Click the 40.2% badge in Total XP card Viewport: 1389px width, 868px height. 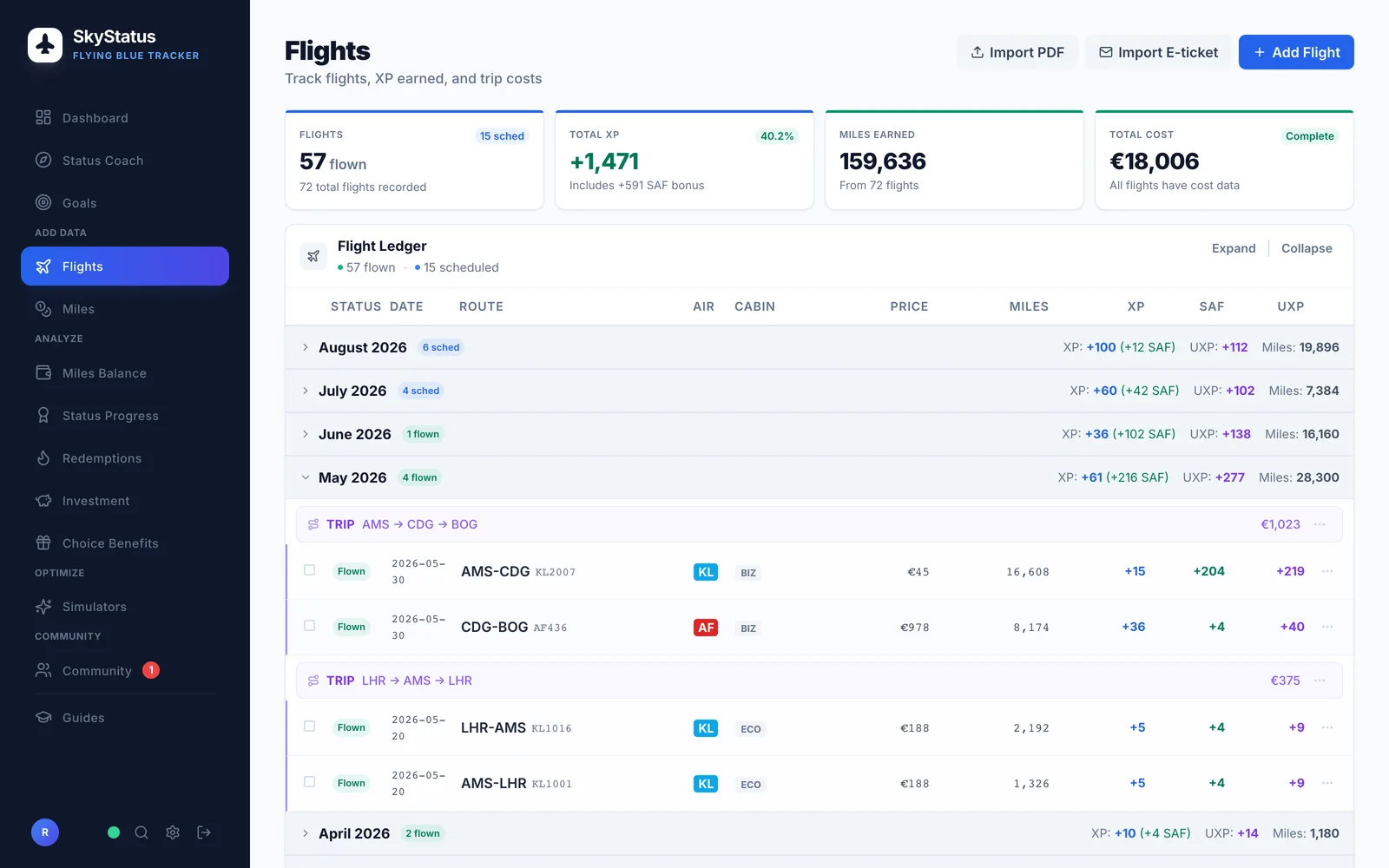tap(777, 136)
